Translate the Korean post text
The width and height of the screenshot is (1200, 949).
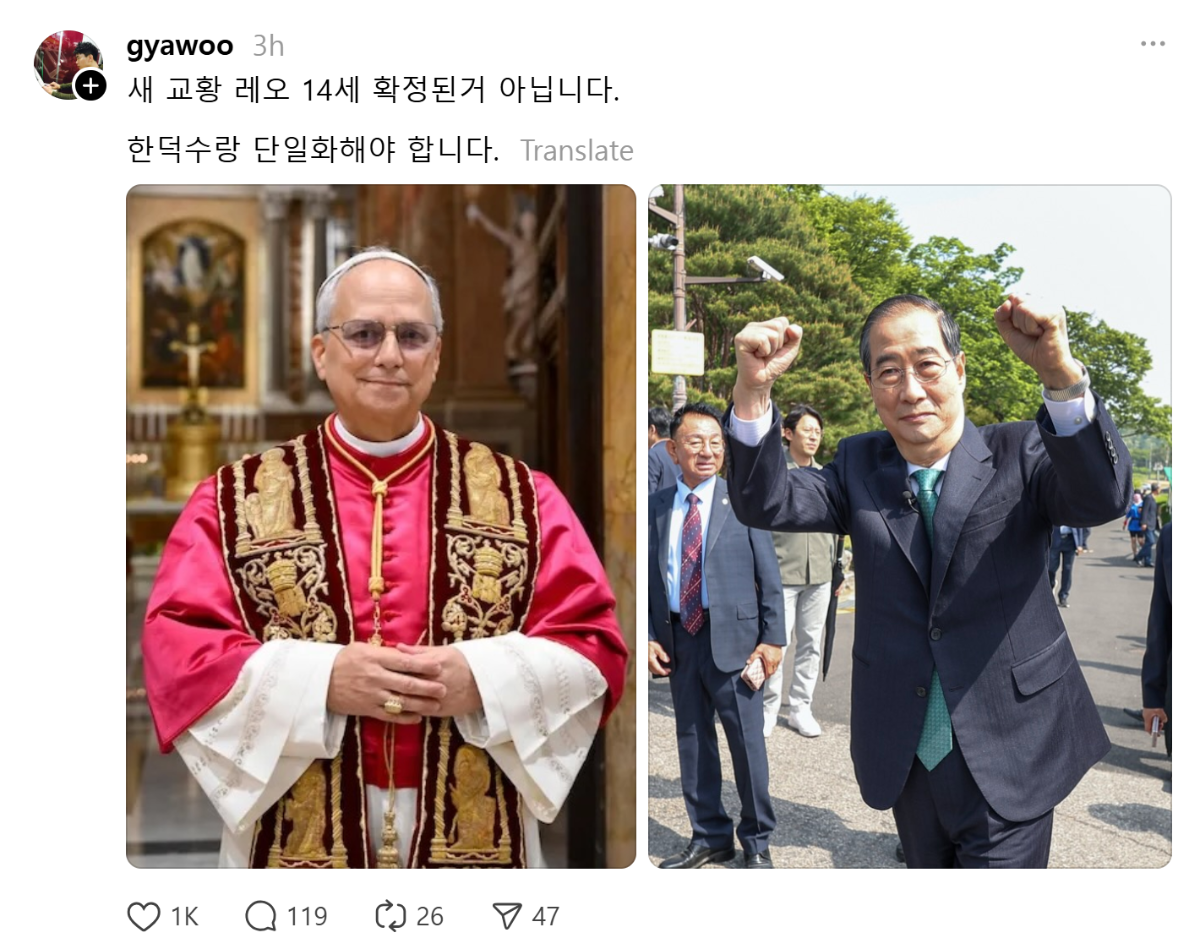577,151
